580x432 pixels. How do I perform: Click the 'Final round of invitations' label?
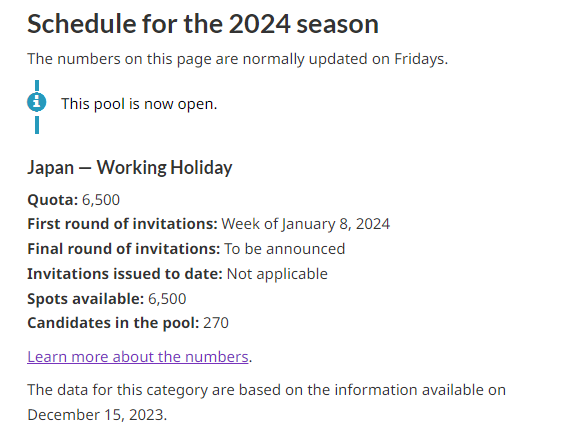pos(124,249)
